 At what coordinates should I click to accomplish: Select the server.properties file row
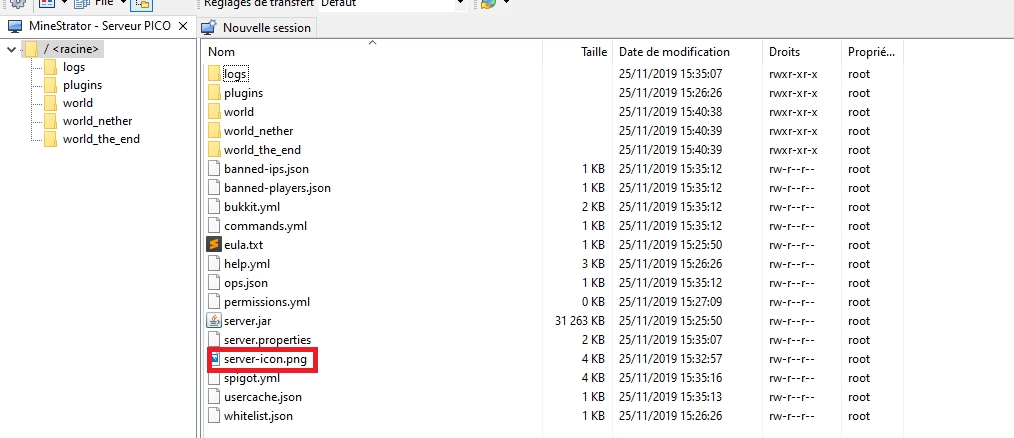point(267,340)
